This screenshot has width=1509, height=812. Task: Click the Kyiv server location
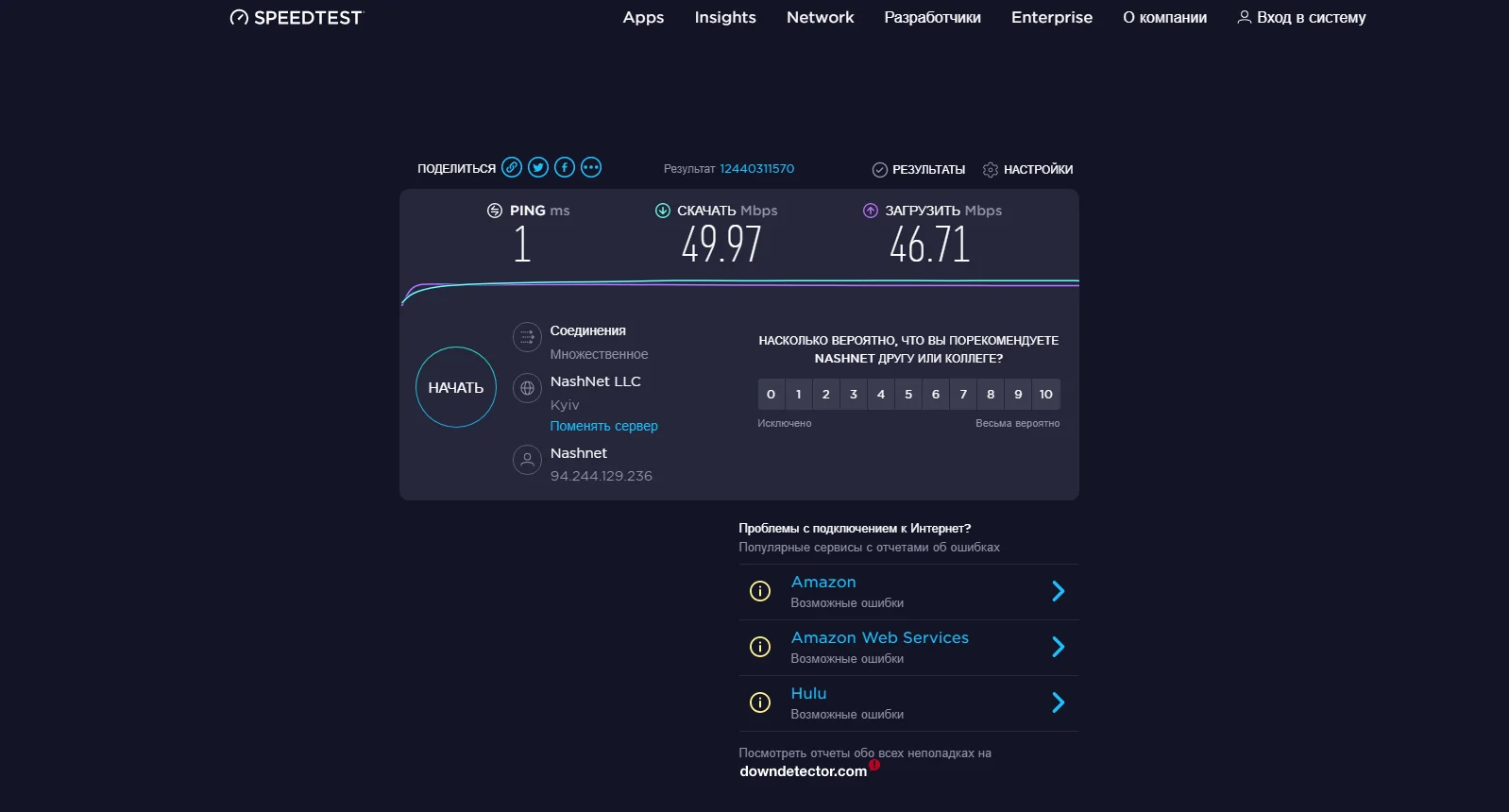point(565,405)
